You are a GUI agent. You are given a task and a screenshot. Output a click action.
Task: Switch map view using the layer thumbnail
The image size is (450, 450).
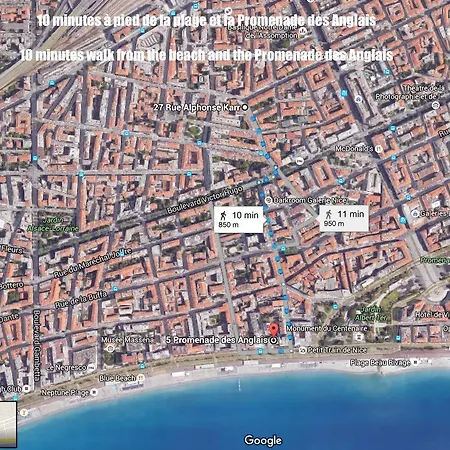point(7,424)
